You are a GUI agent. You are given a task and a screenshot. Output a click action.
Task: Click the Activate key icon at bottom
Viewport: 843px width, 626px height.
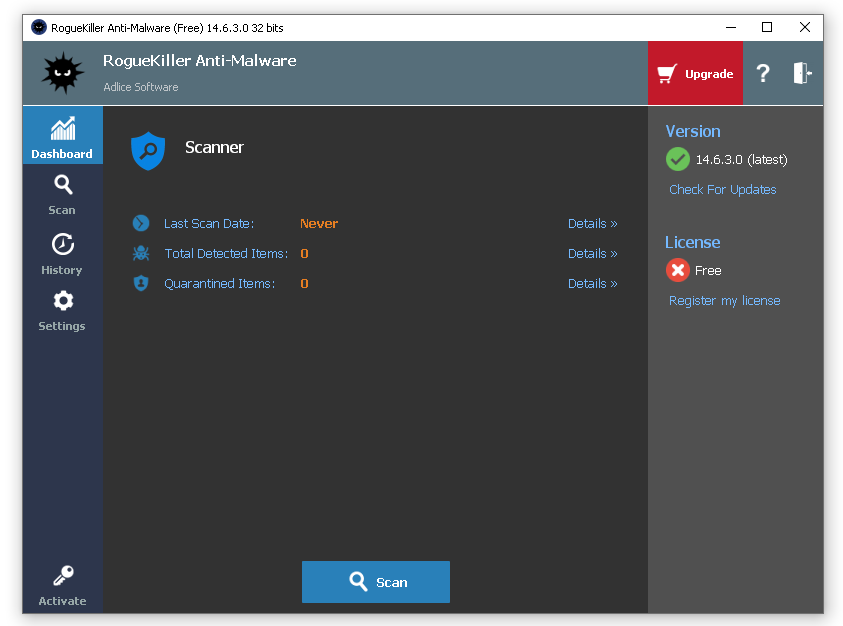point(62,575)
